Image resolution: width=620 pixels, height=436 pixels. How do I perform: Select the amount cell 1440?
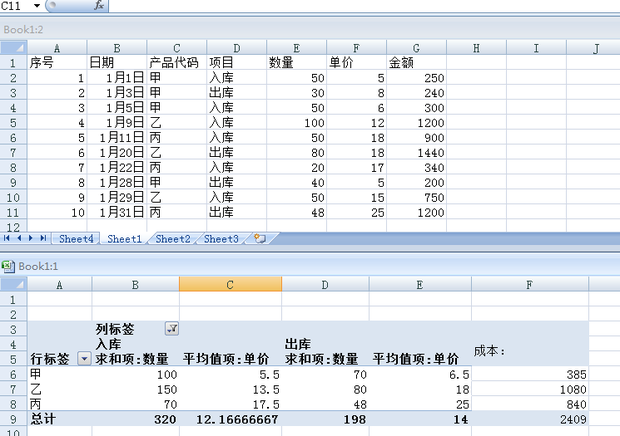(x=416, y=153)
